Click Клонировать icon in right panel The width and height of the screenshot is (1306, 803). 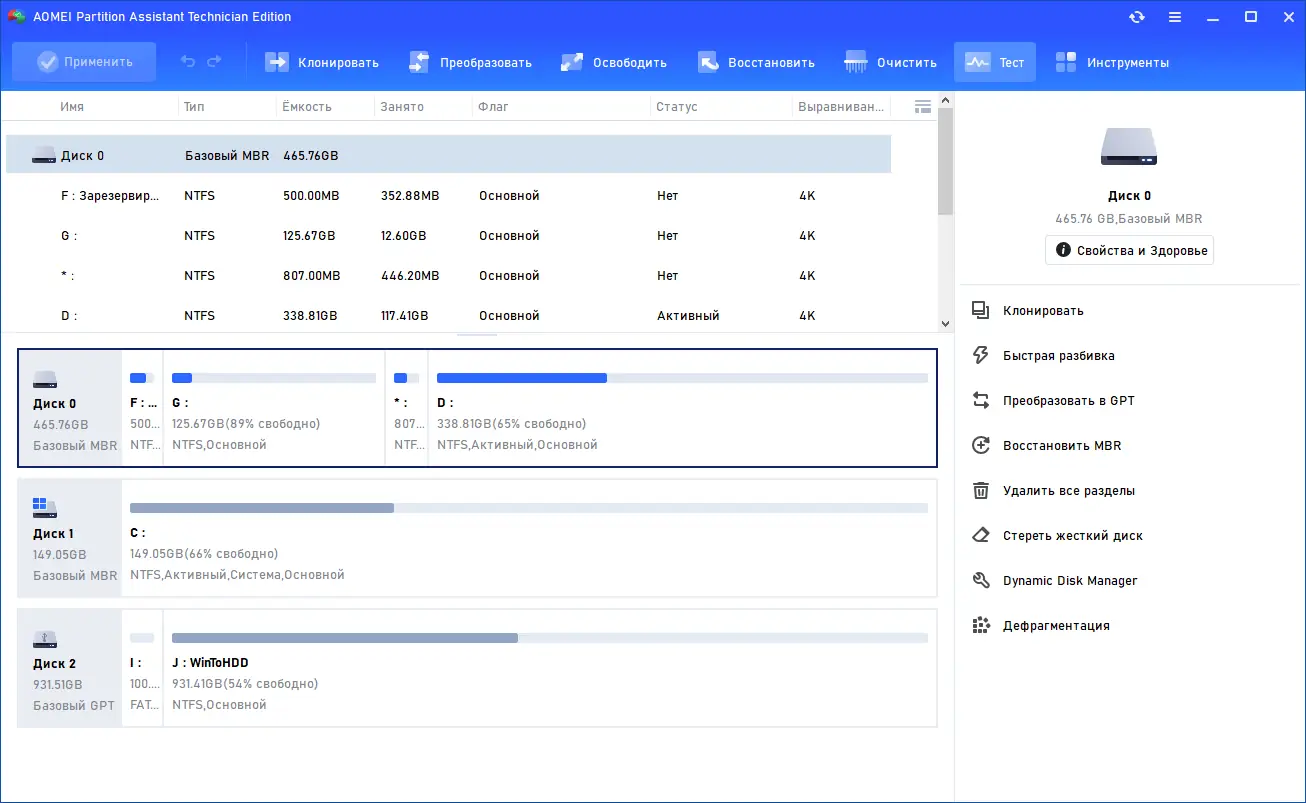tap(981, 311)
